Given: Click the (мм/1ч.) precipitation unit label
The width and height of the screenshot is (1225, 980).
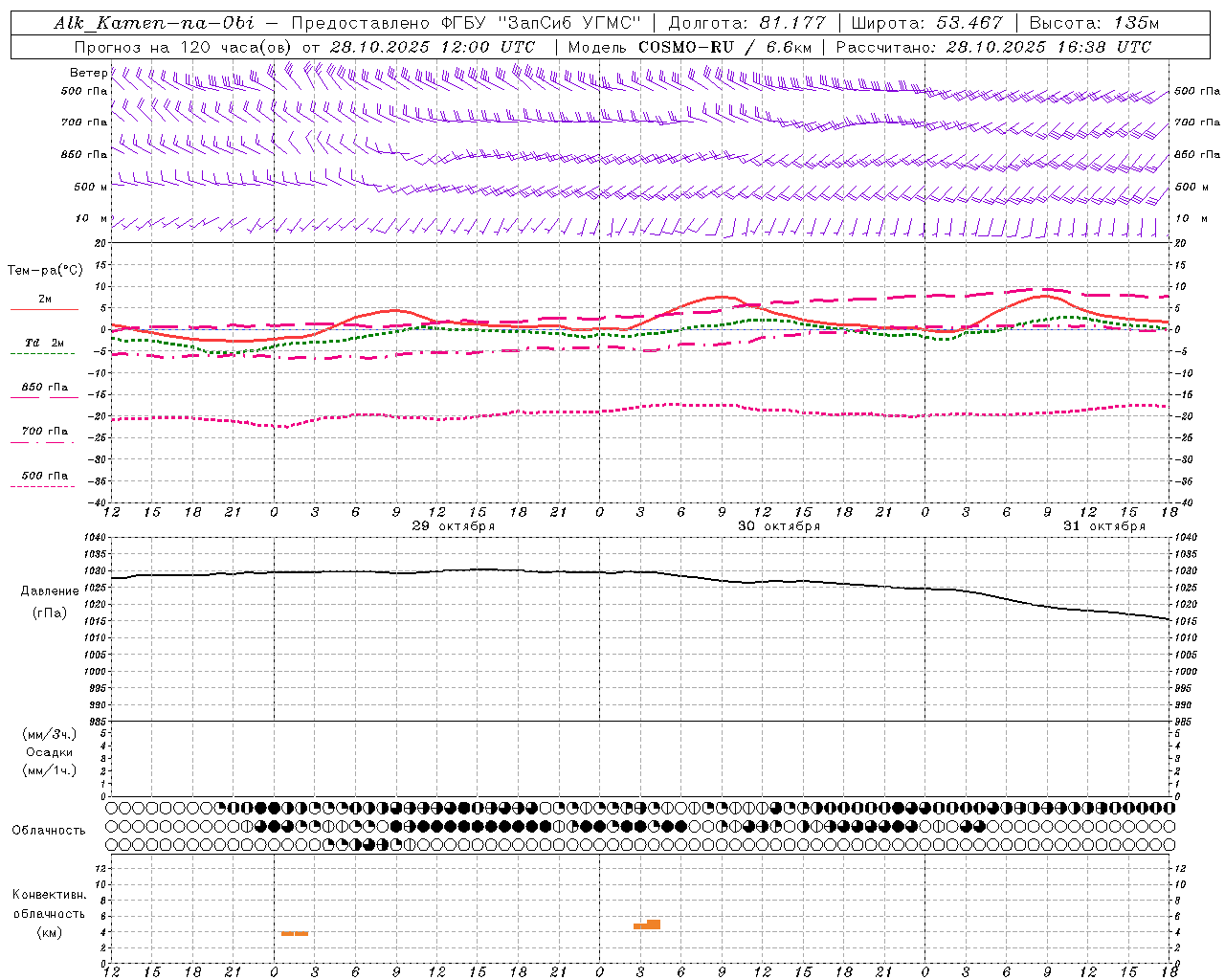Looking at the screenshot, I should click(x=50, y=770).
